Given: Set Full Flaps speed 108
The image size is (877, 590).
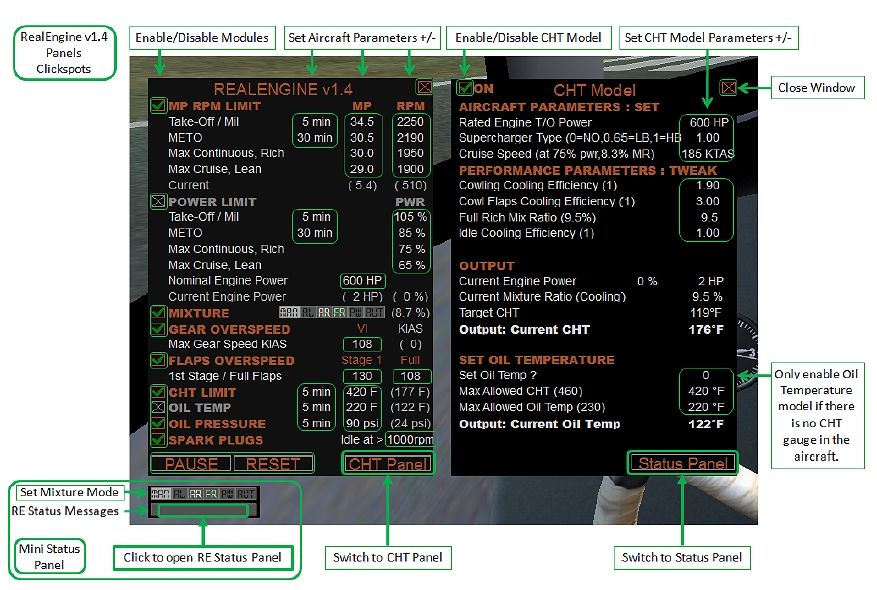Looking at the screenshot, I should coord(411,376).
